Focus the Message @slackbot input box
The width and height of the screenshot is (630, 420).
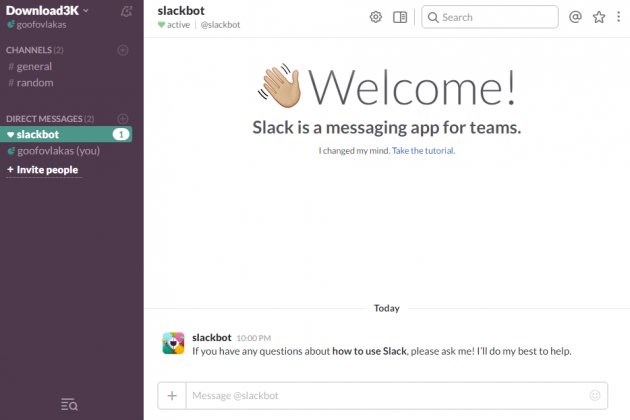(385, 396)
